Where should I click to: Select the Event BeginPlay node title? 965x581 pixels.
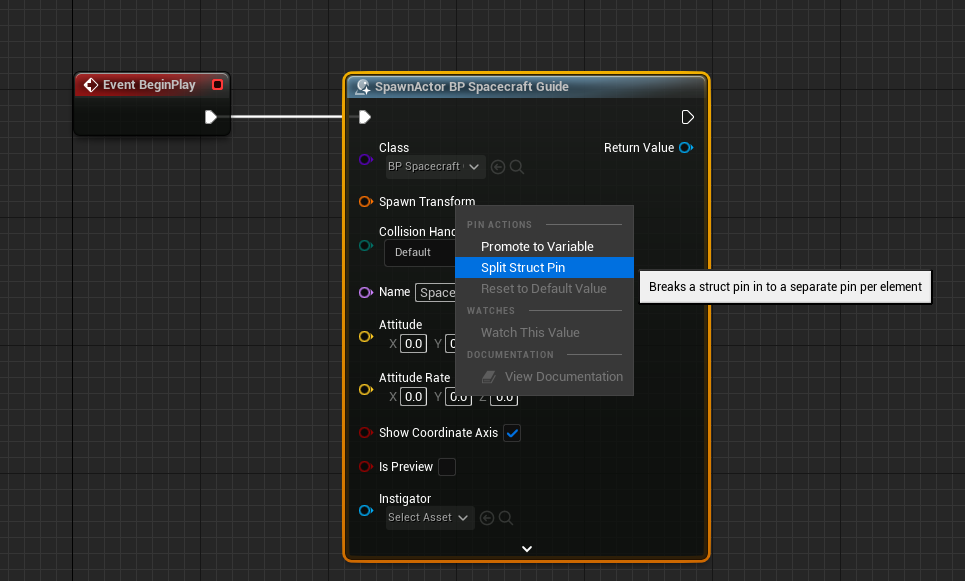149,85
